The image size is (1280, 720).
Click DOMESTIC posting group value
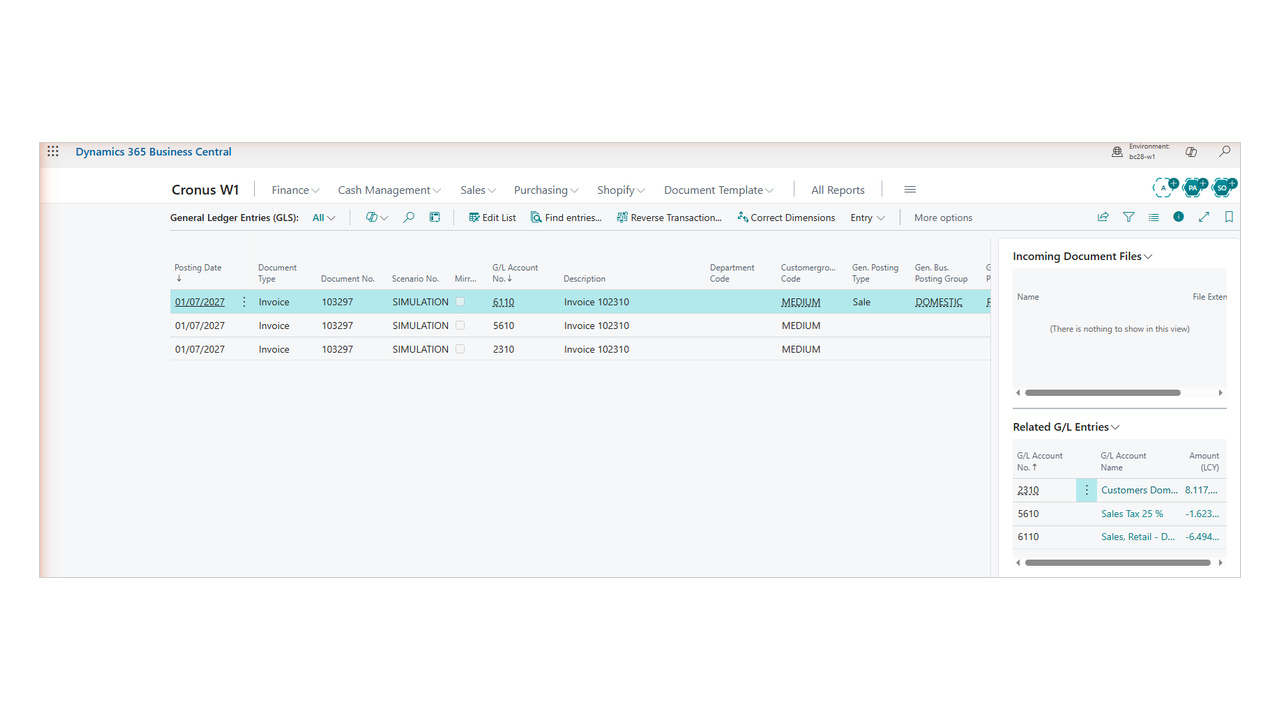click(x=939, y=302)
